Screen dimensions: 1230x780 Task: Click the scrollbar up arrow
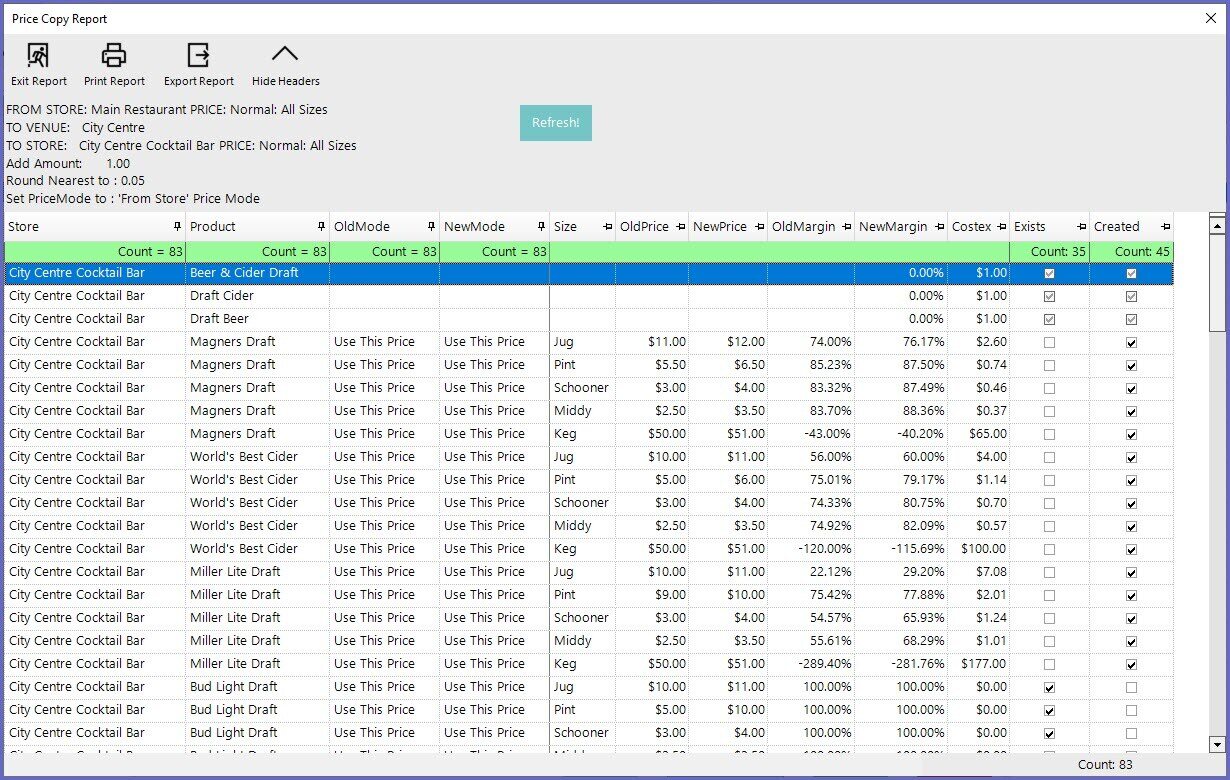(1217, 226)
